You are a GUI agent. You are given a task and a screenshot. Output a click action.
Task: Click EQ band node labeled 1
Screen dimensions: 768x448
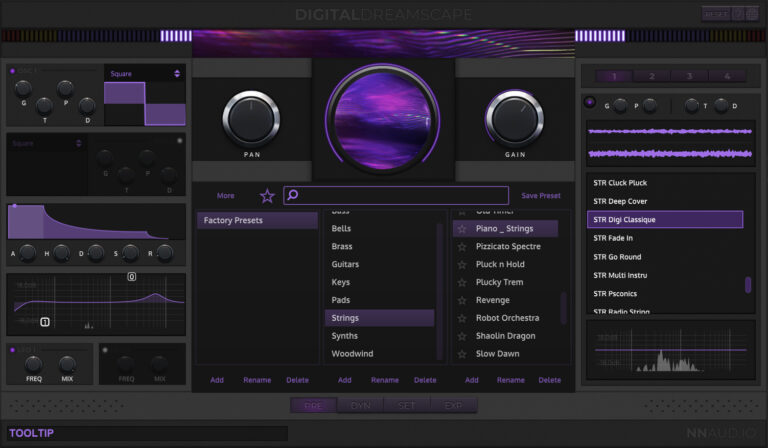45,322
